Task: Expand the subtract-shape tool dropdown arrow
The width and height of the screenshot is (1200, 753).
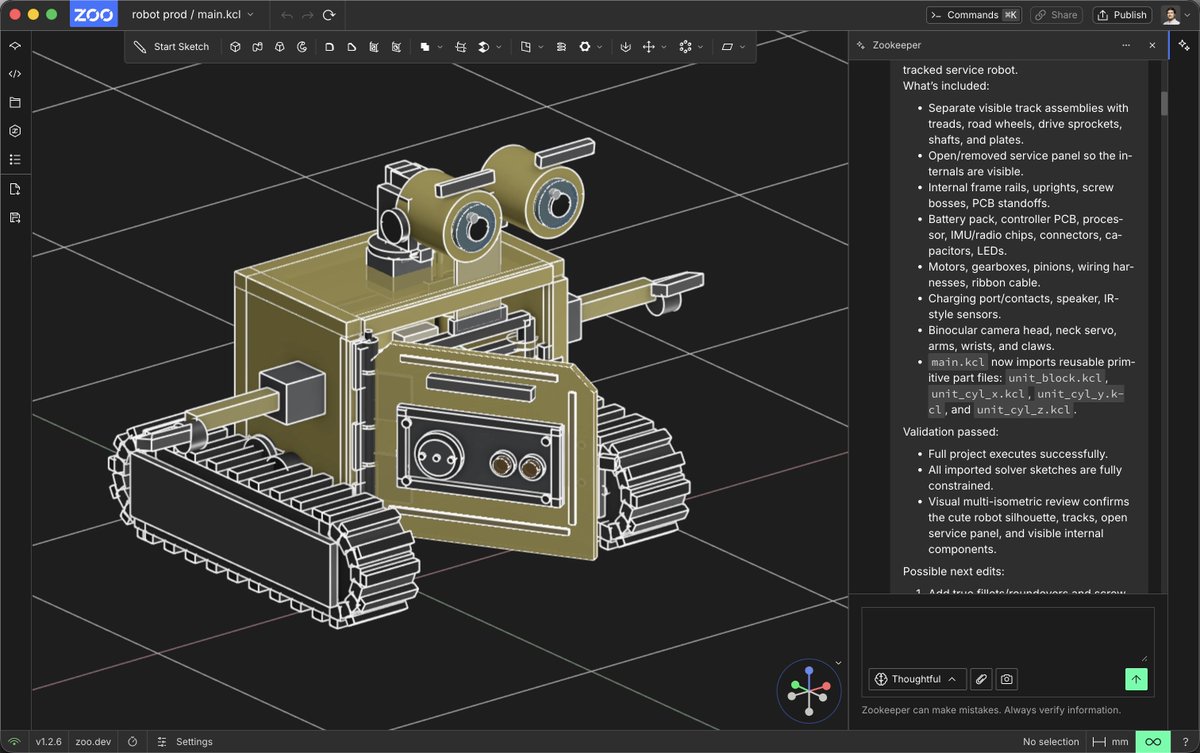Action: click(x=499, y=47)
